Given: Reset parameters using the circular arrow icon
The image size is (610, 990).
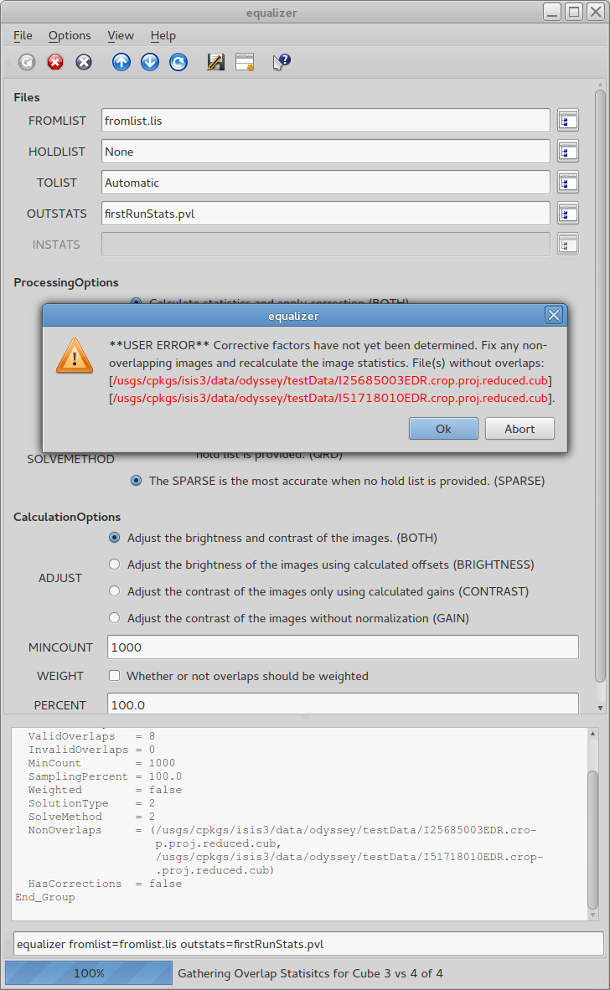Looking at the screenshot, I should tap(178, 62).
